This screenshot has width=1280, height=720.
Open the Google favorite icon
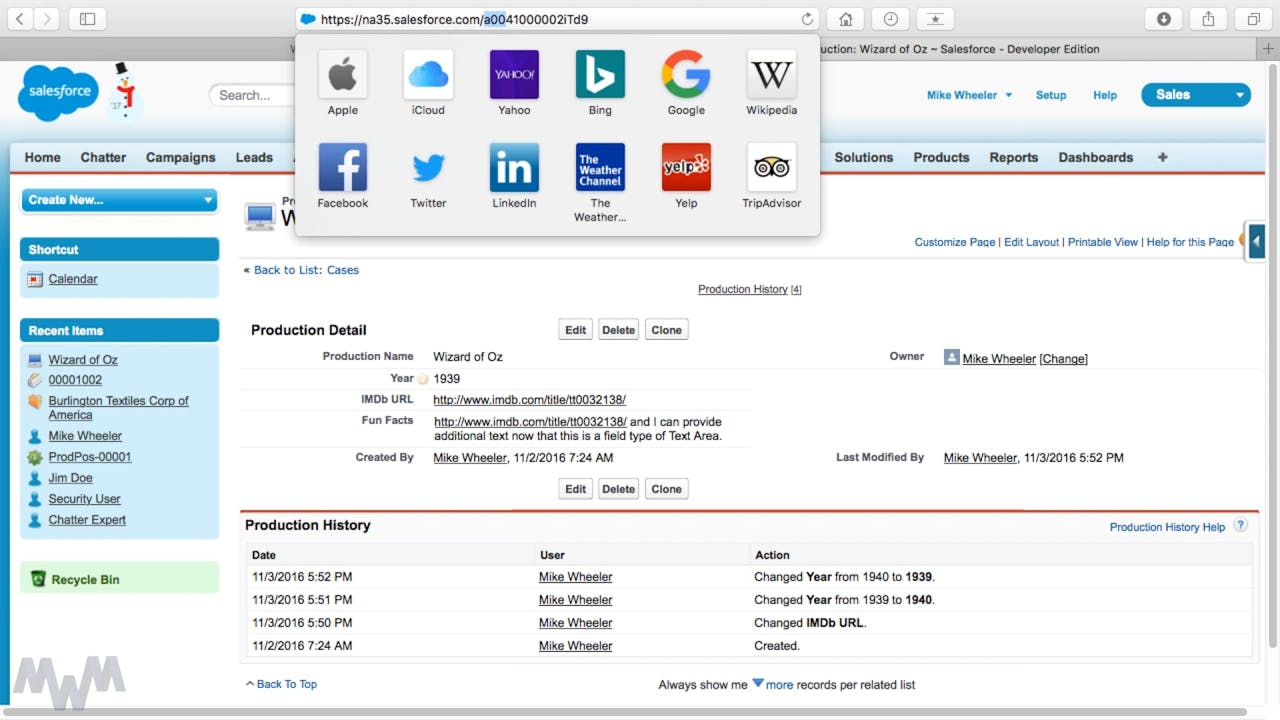coord(686,75)
